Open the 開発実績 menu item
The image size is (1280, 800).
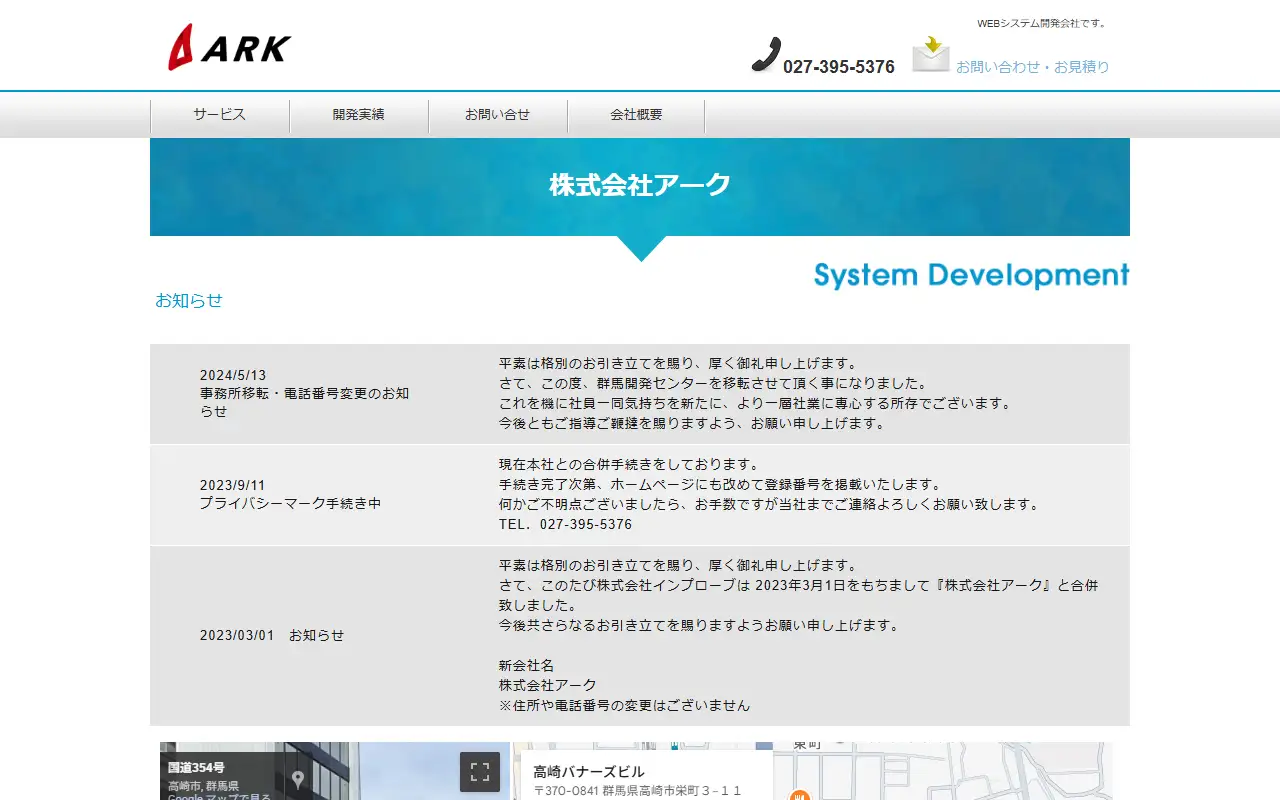(x=359, y=114)
